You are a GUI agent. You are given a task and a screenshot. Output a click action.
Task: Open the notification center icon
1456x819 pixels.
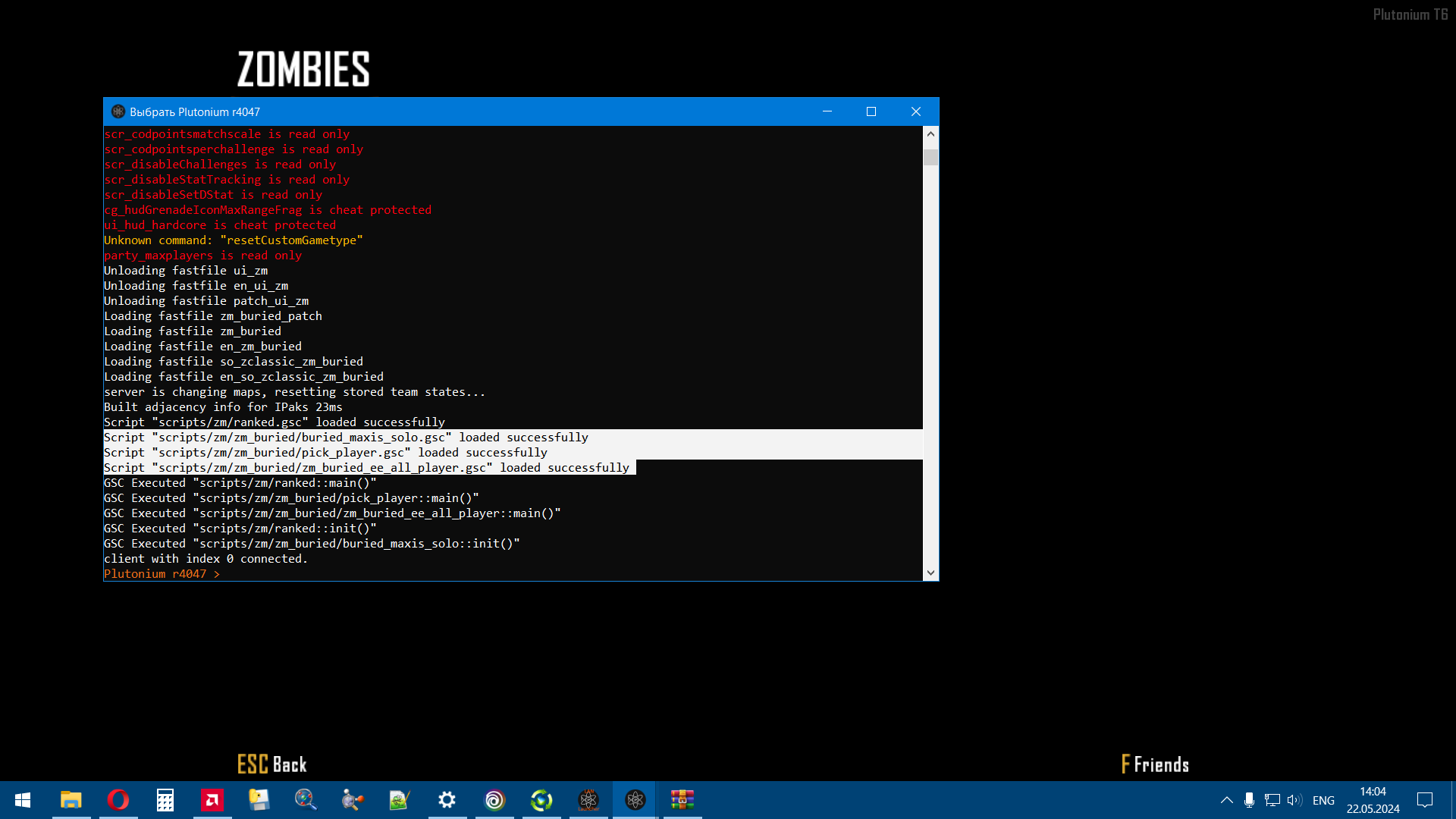click(x=1425, y=800)
